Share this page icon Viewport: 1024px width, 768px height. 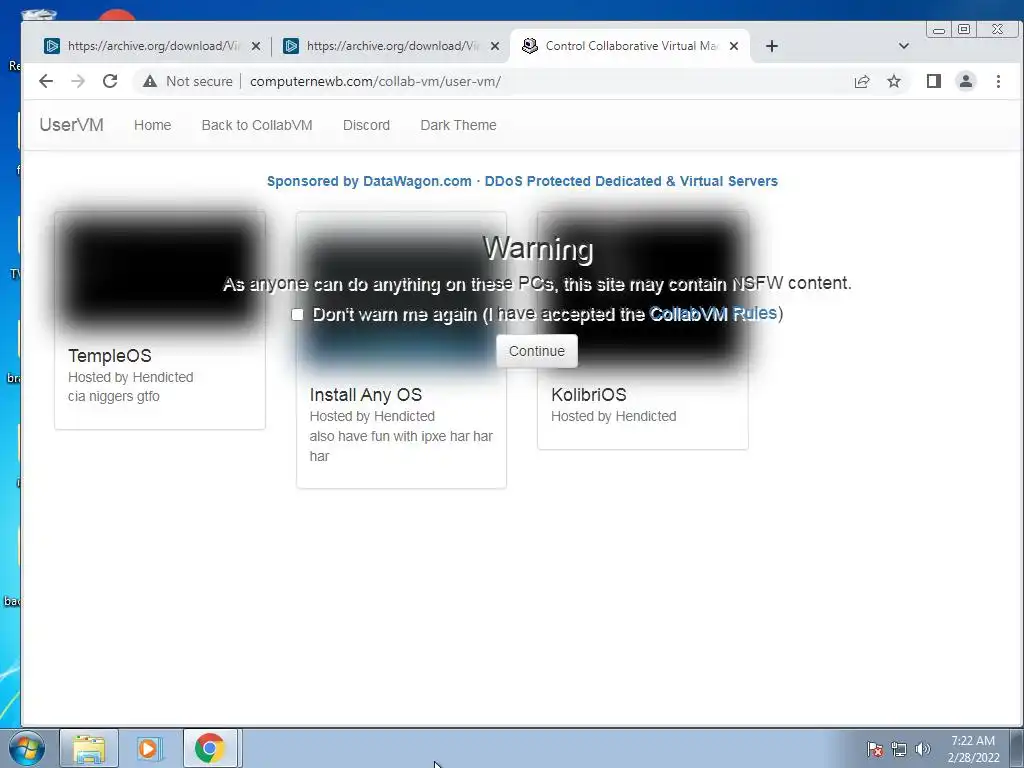tap(862, 81)
